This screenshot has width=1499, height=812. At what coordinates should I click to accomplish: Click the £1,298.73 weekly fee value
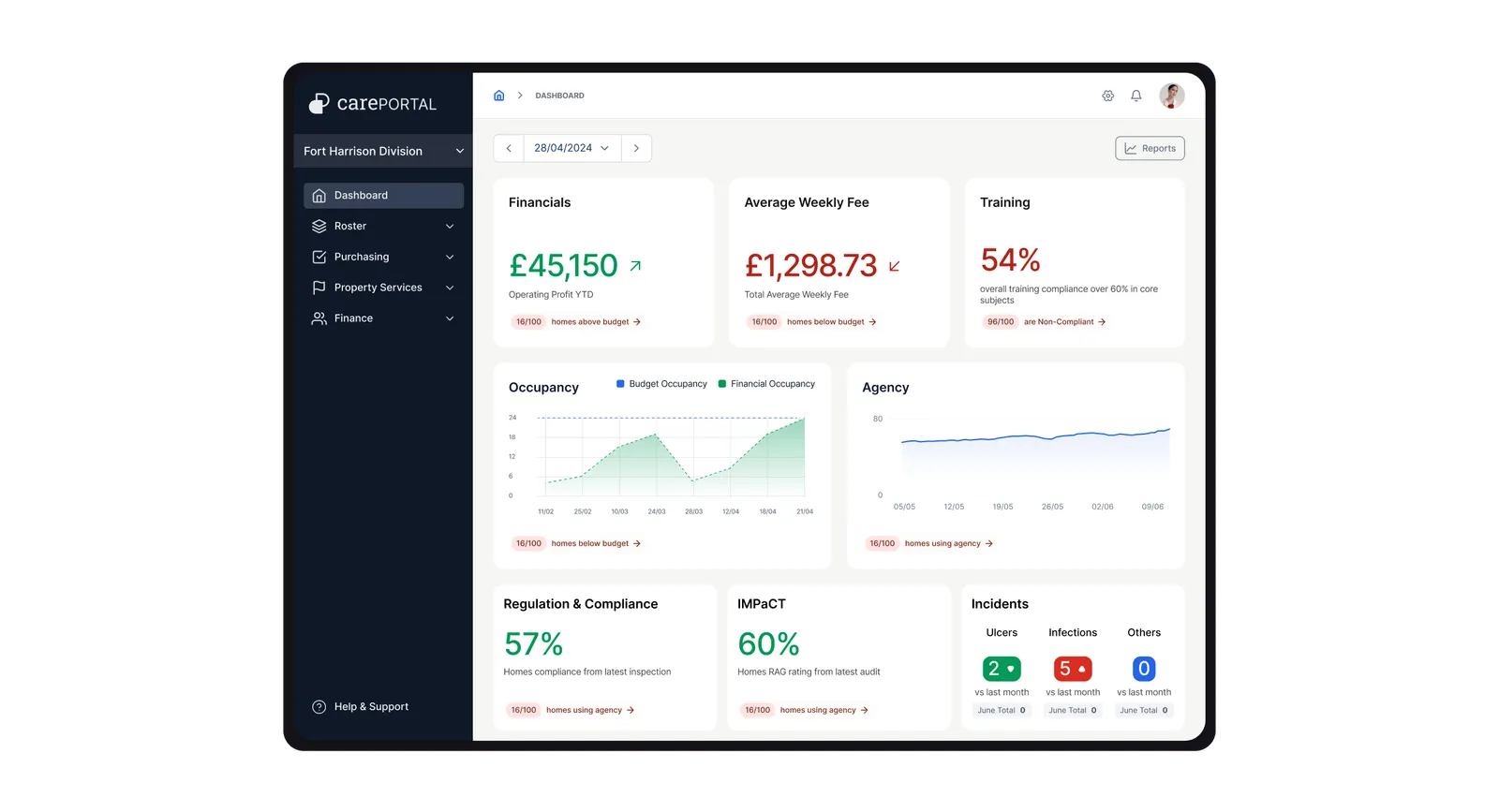coord(810,266)
